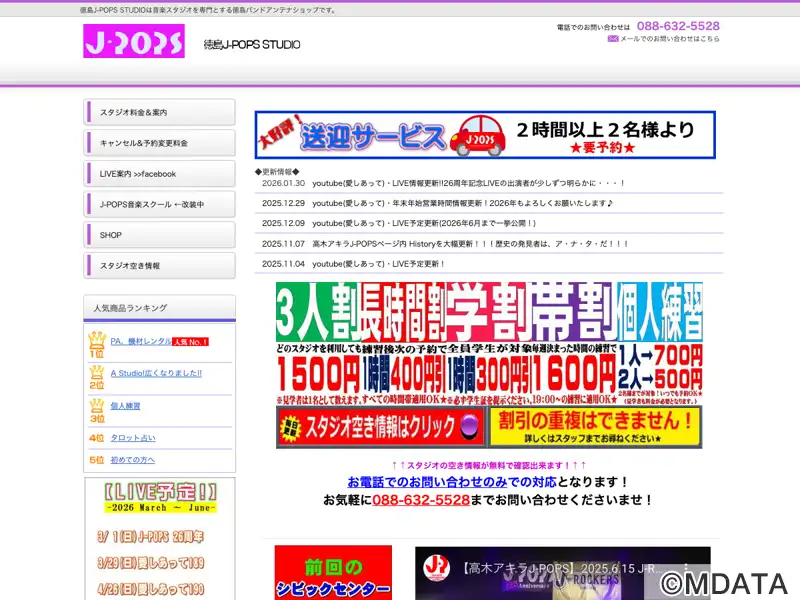
Task: Click the mail envelope icon in header
Action: (x=612, y=39)
